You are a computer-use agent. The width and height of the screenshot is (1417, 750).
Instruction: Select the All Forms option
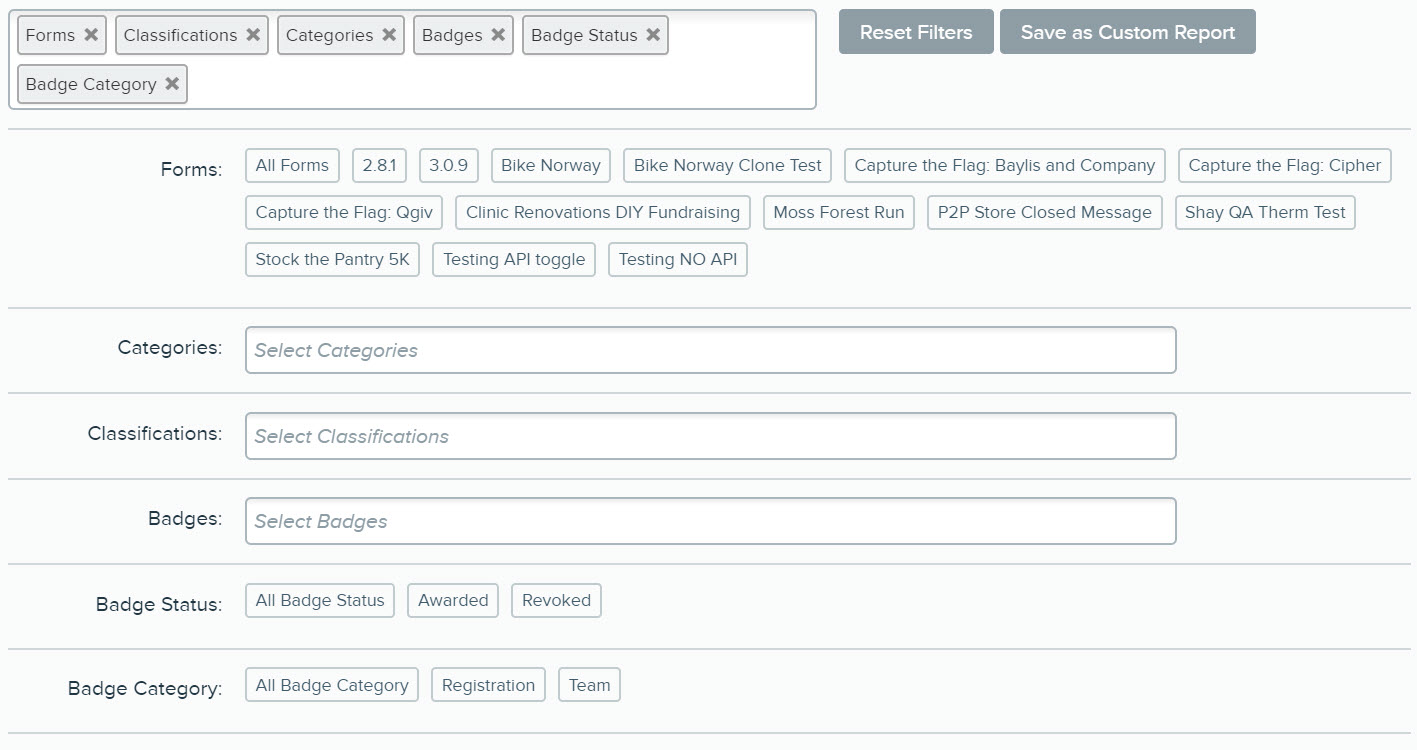click(x=292, y=165)
